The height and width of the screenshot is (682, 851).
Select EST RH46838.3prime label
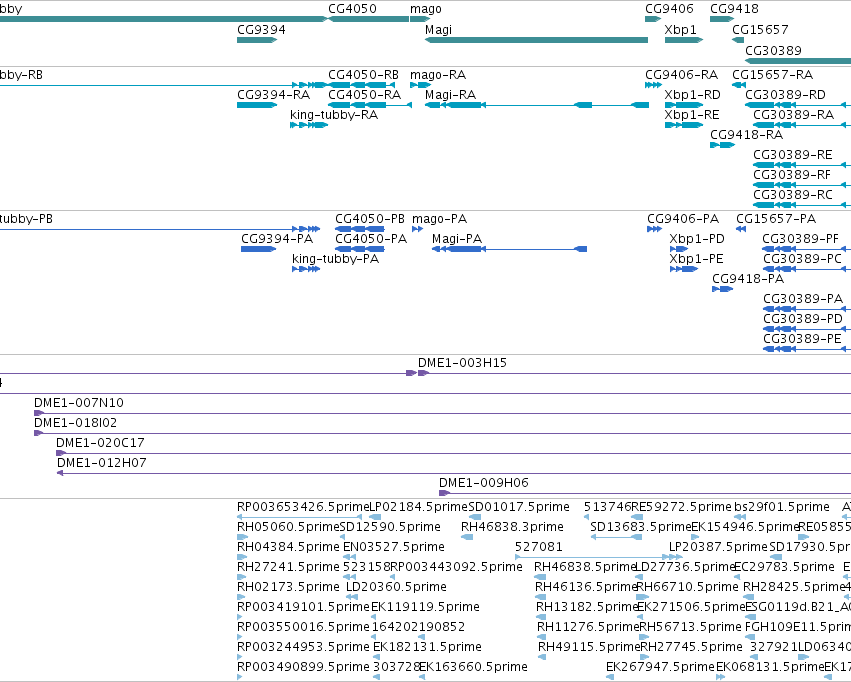tap(512, 527)
